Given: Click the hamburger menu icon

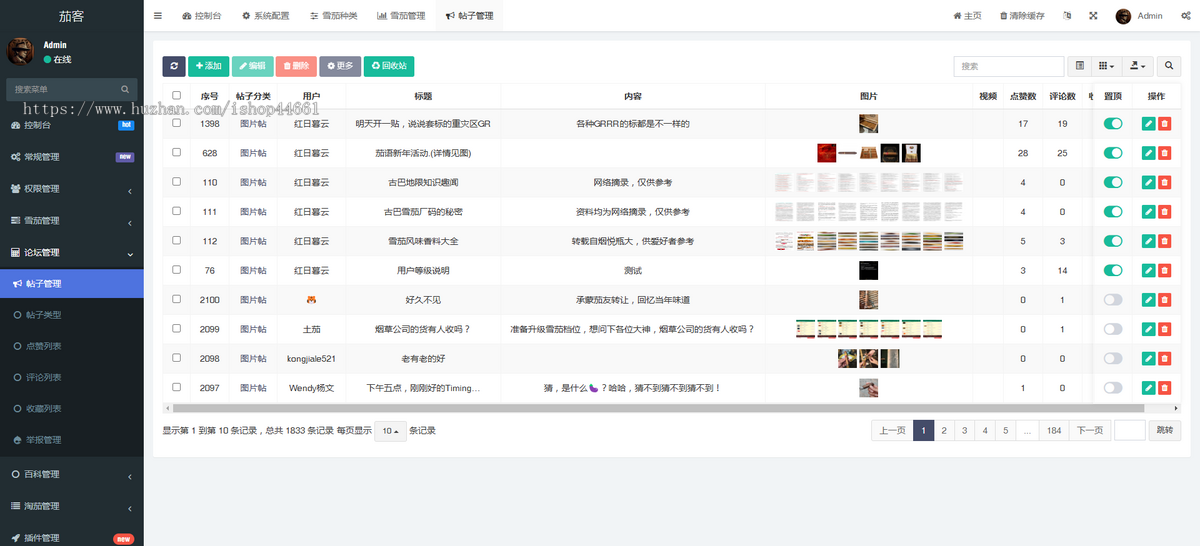Looking at the screenshot, I should [x=158, y=16].
